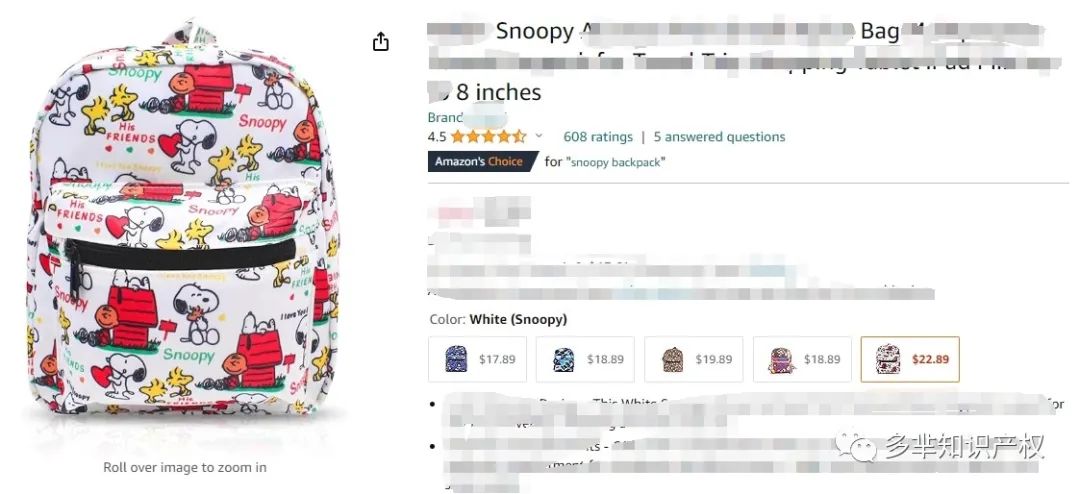
Task: Click the "Color: White (Snoopy)" label
Action: tap(498, 319)
